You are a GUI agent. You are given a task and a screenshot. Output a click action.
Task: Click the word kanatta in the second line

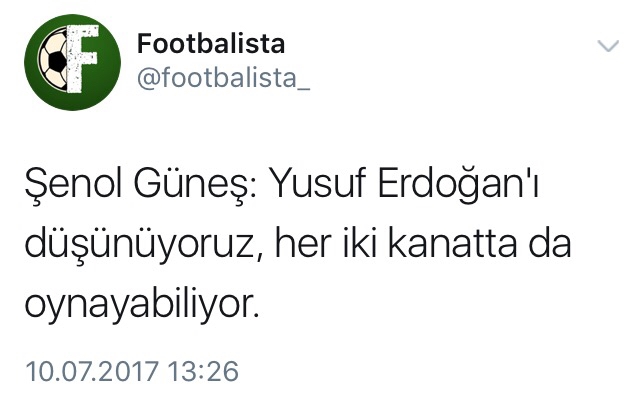(x=452, y=243)
